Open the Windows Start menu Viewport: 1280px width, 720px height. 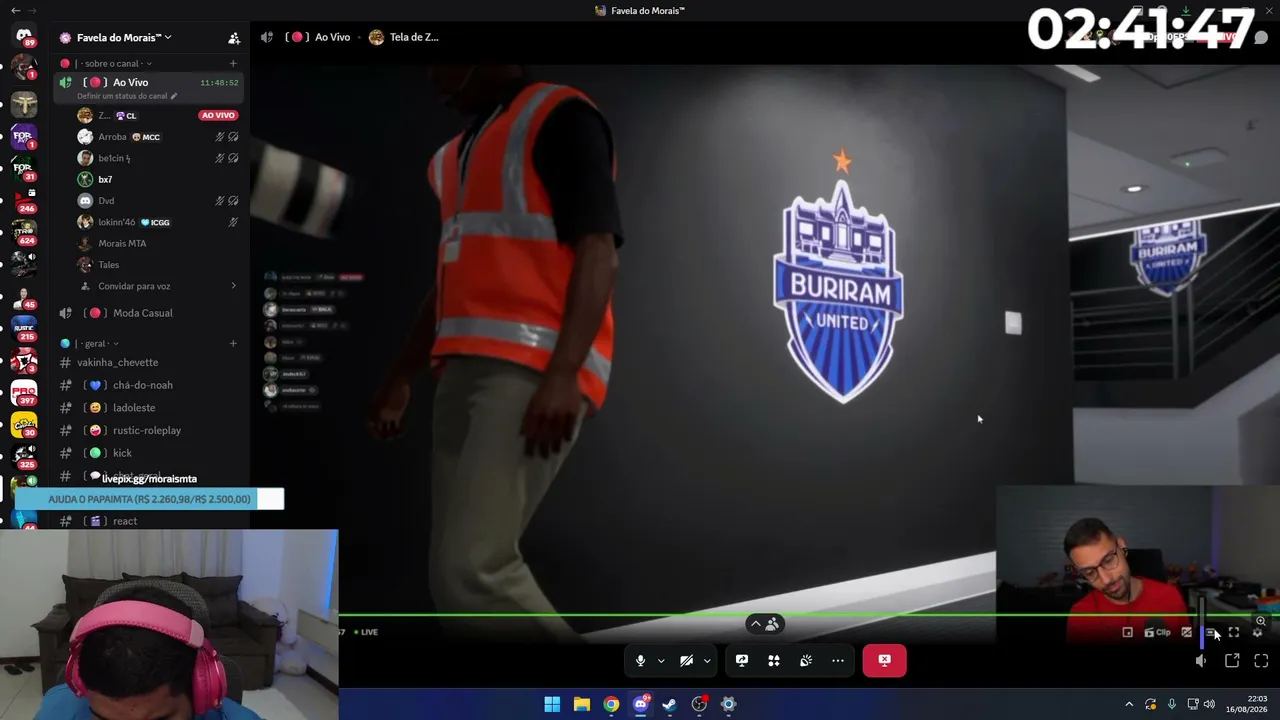[552, 705]
